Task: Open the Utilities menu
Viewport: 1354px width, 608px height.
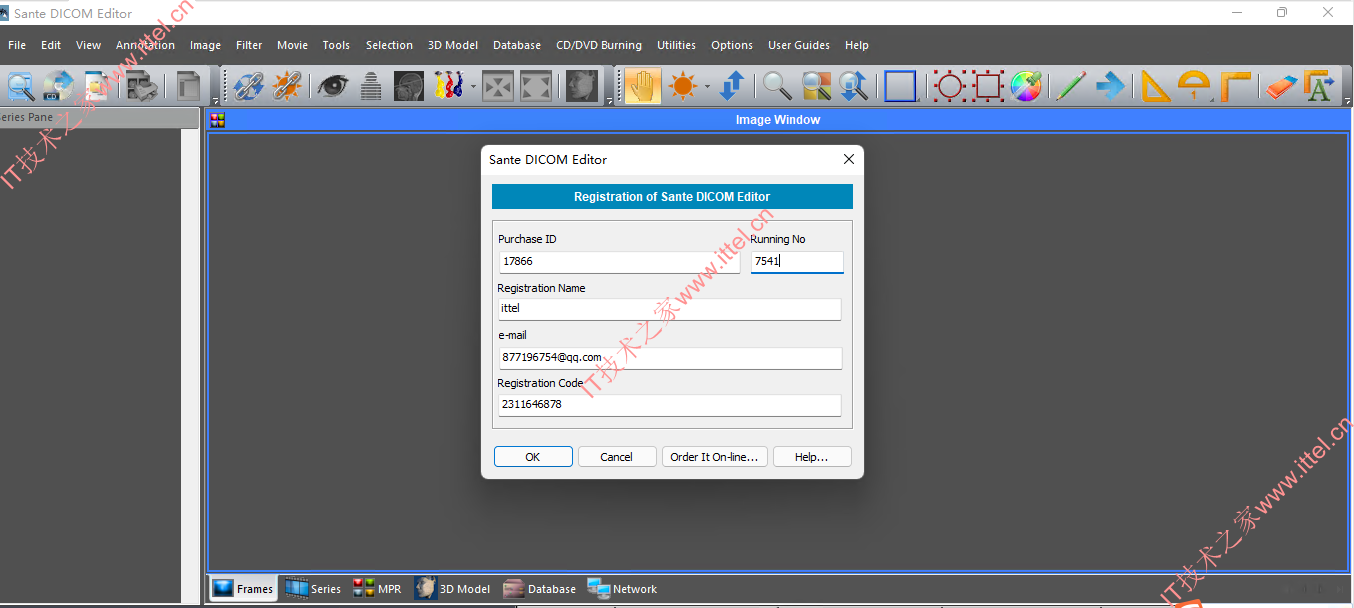Action: coord(676,45)
